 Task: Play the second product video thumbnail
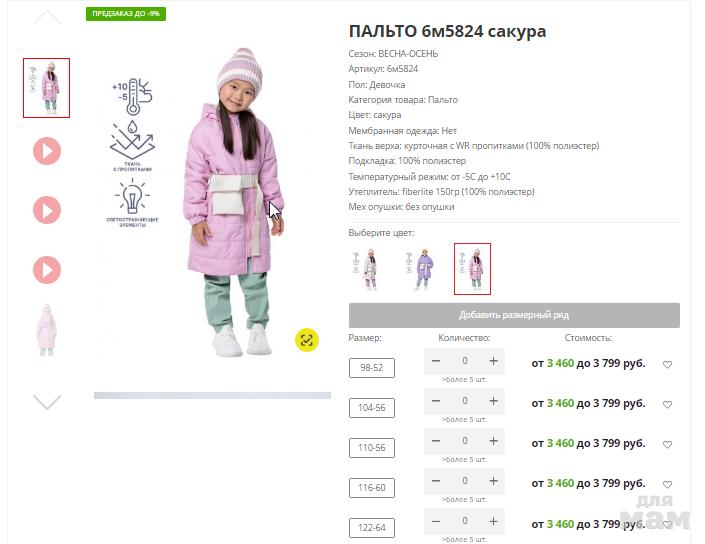pos(47,210)
